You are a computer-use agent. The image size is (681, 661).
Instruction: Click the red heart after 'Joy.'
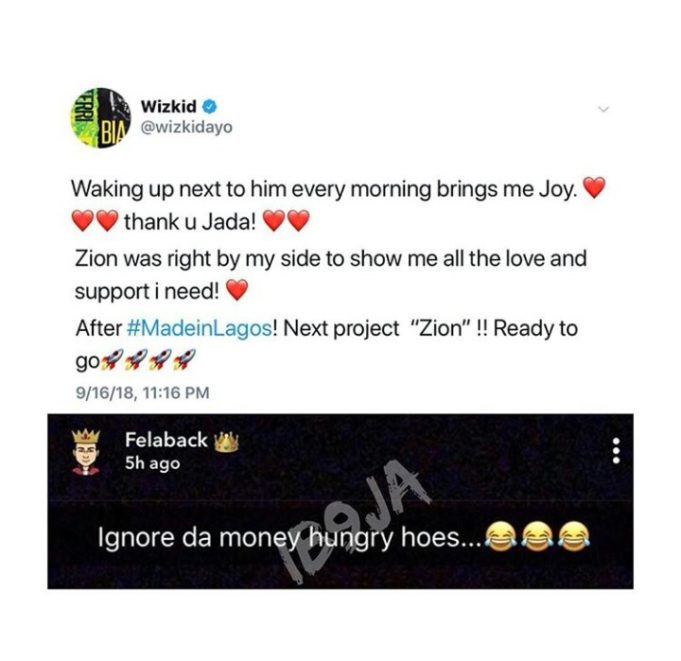[x=593, y=188]
